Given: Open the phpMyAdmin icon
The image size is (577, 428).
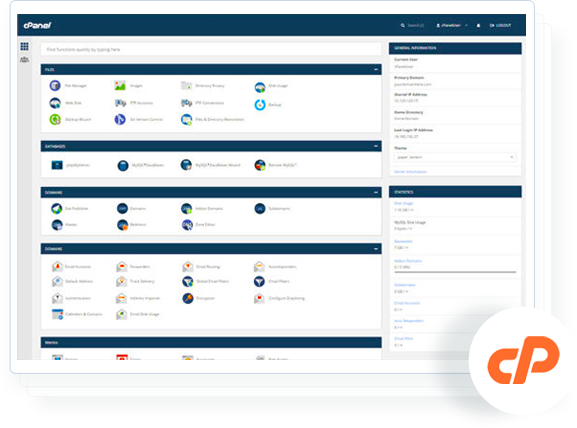Looking at the screenshot, I should coord(57,165).
